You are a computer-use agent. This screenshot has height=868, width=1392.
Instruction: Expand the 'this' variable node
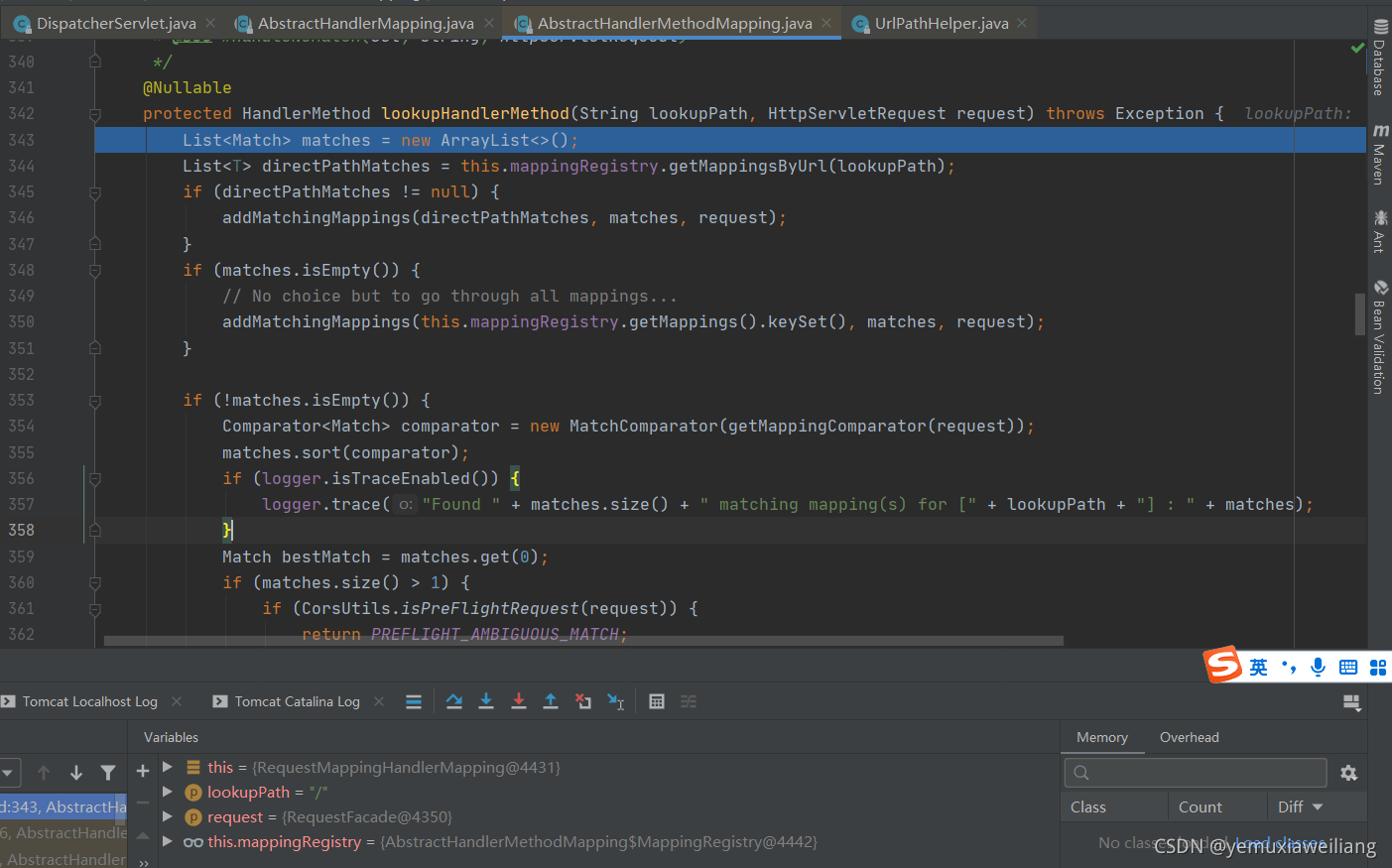(168, 767)
